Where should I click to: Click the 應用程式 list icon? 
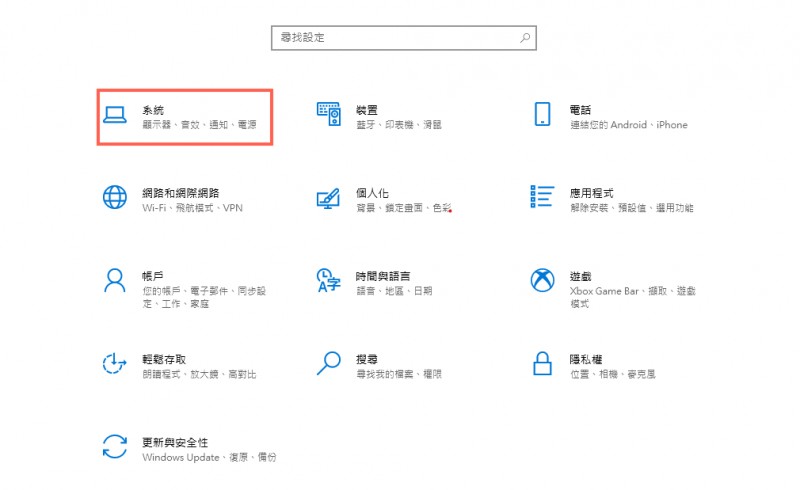coord(542,197)
